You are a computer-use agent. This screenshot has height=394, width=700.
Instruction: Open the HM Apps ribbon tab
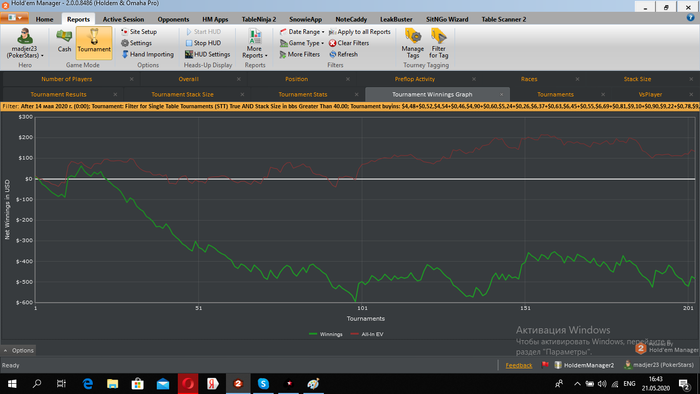[215, 19]
